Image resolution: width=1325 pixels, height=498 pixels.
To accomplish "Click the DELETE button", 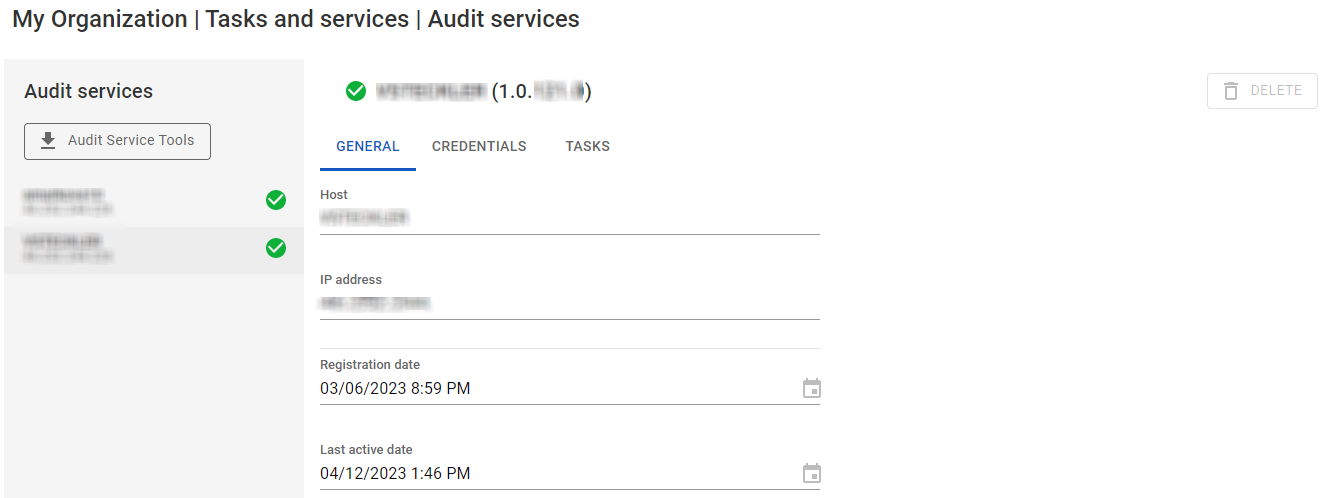I will [x=1262, y=91].
